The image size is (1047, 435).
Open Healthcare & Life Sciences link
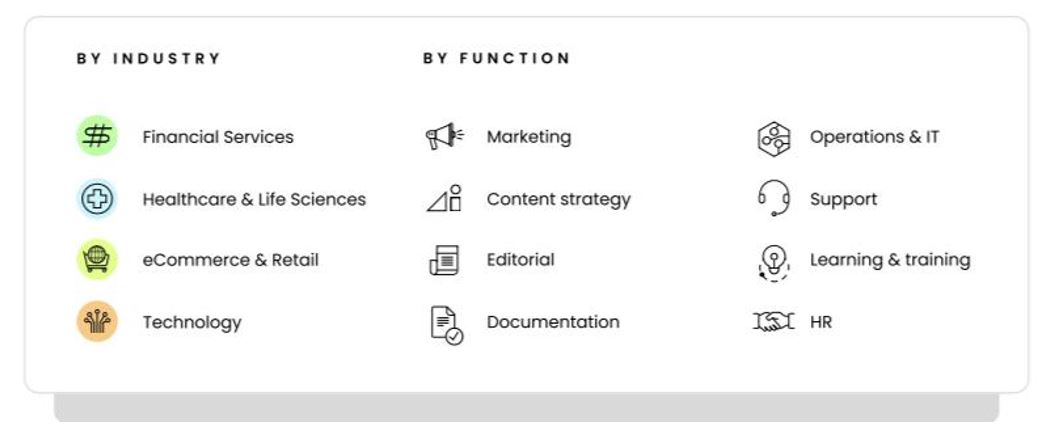tap(254, 199)
